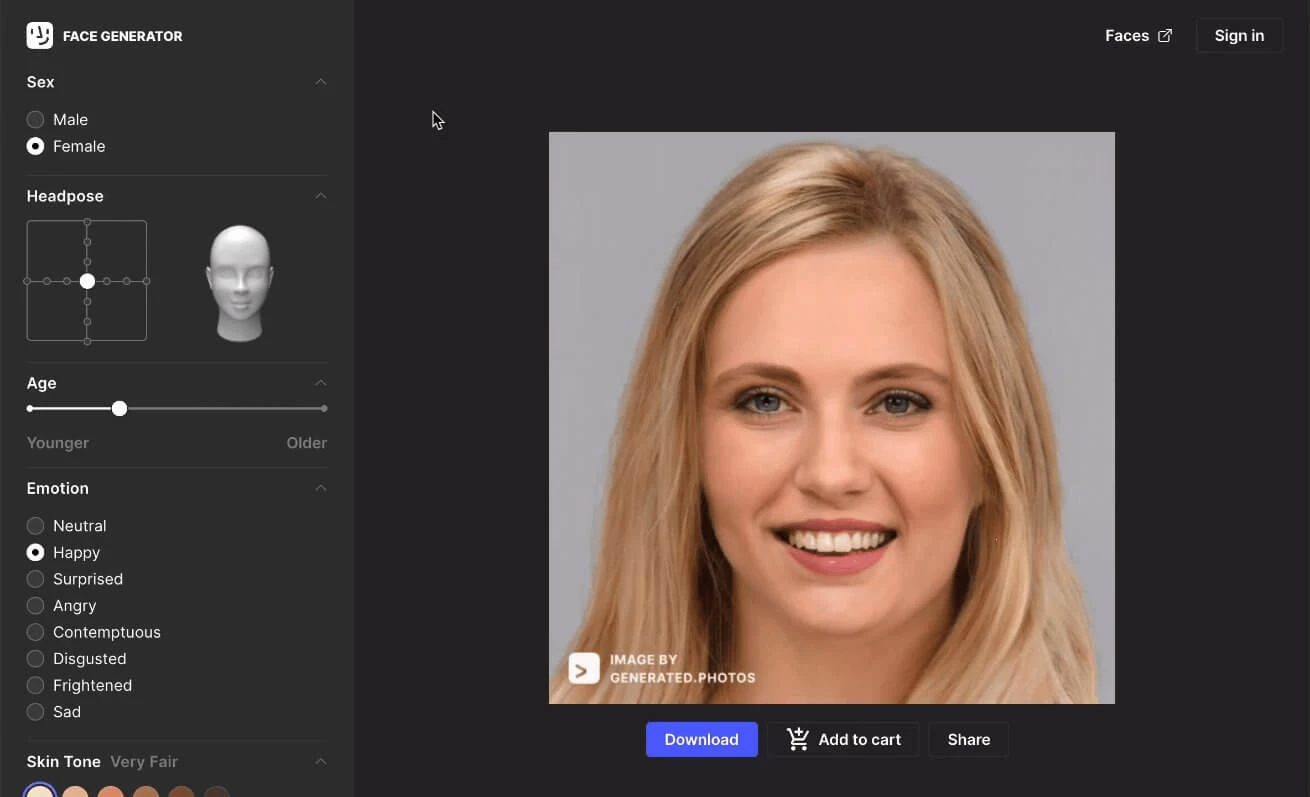
Task: Click the 3D head preview model
Action: pos(240,280)
